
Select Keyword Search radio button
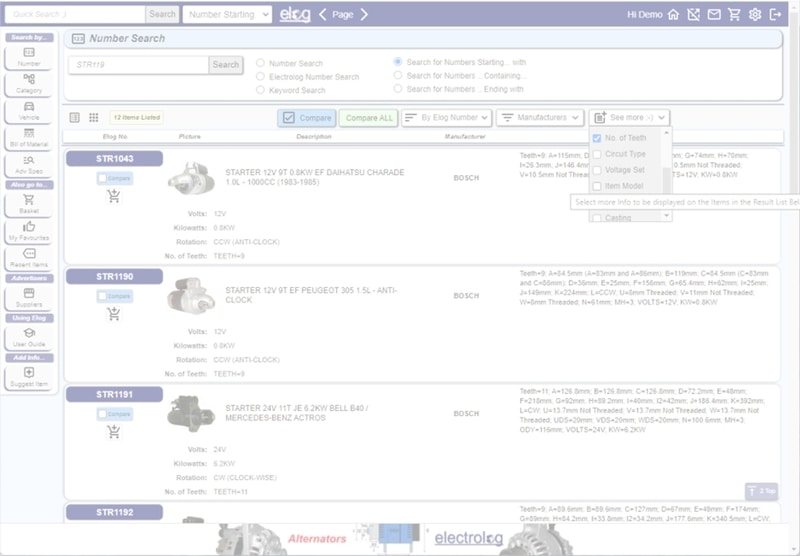click(261, 90)
